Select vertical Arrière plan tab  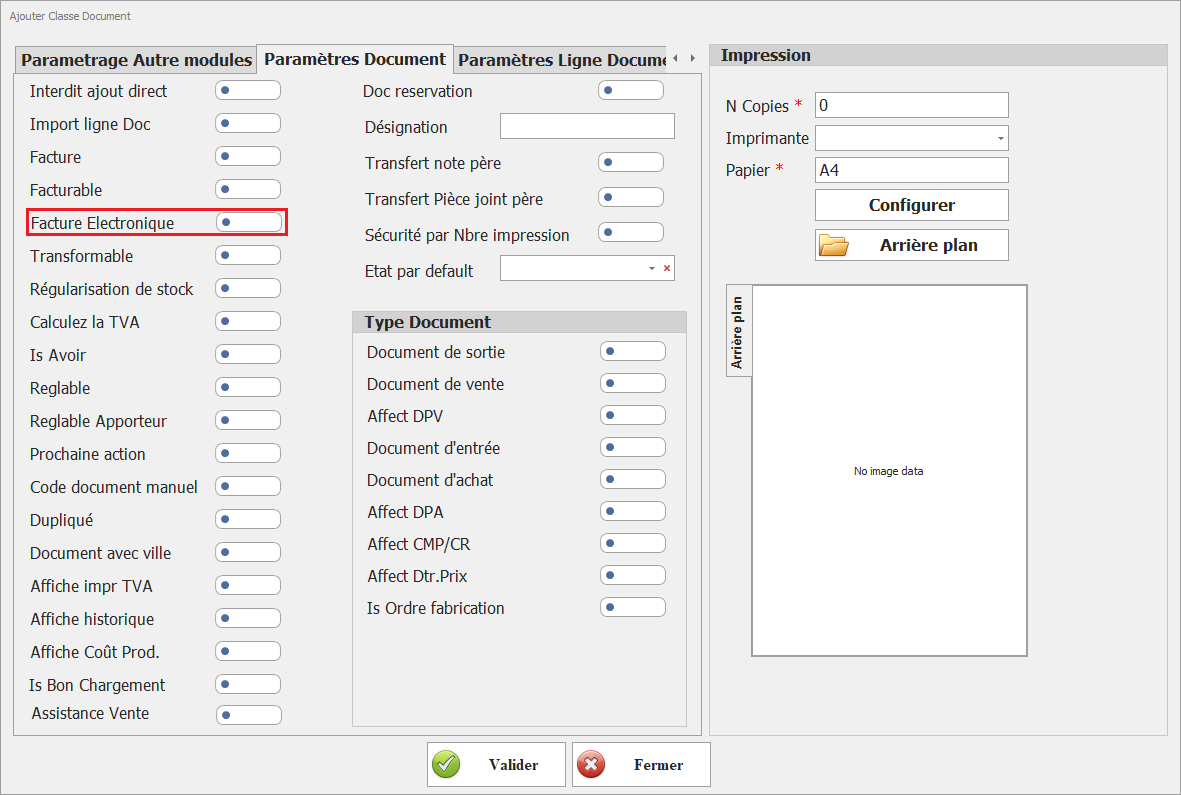[738, 332]
